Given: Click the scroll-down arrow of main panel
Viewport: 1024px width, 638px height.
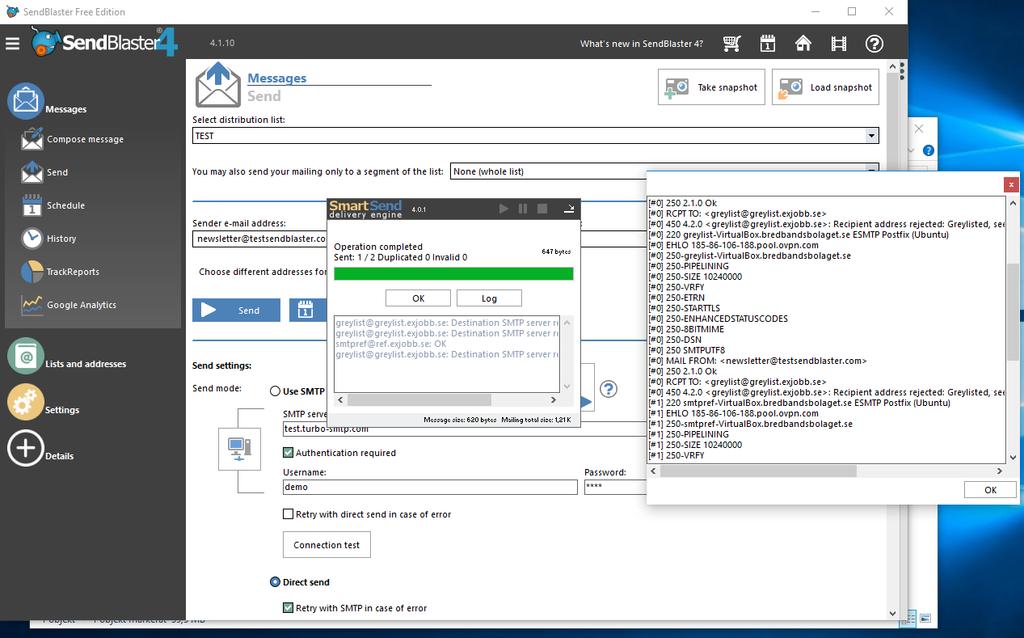Looking at the screenshot, I should click(x=892, y=613).
